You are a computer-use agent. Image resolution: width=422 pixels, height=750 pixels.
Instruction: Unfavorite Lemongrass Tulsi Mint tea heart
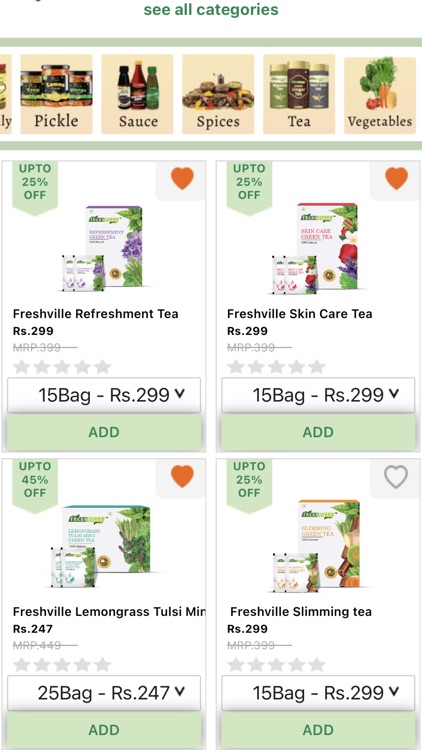pos(182,477)
